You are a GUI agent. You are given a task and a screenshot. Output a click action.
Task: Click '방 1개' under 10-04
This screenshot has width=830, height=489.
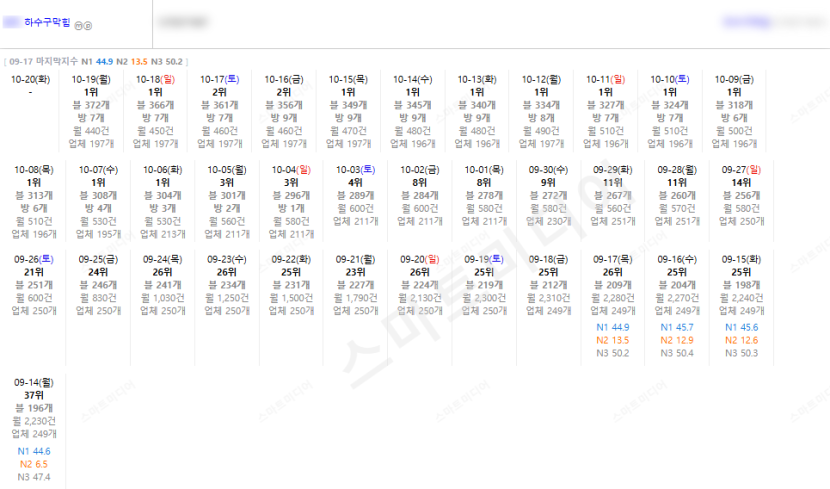(x=291, y=208)
